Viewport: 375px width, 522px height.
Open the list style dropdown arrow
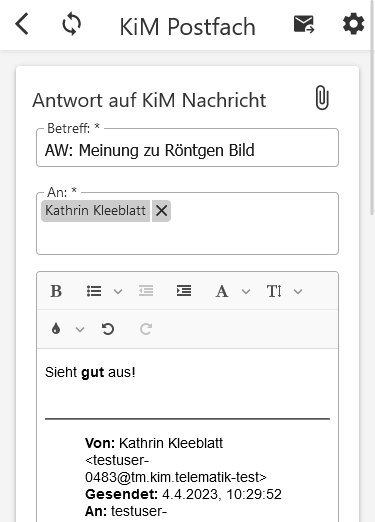[x=118, y=292]
